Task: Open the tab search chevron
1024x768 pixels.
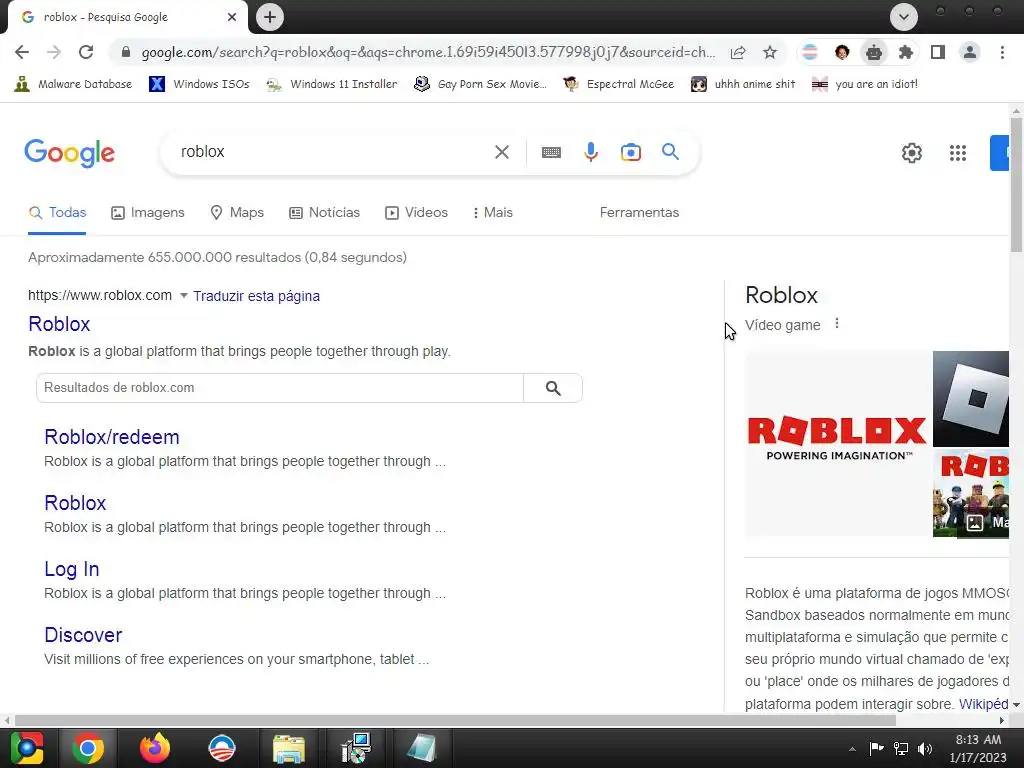Action: coord(904,17)
